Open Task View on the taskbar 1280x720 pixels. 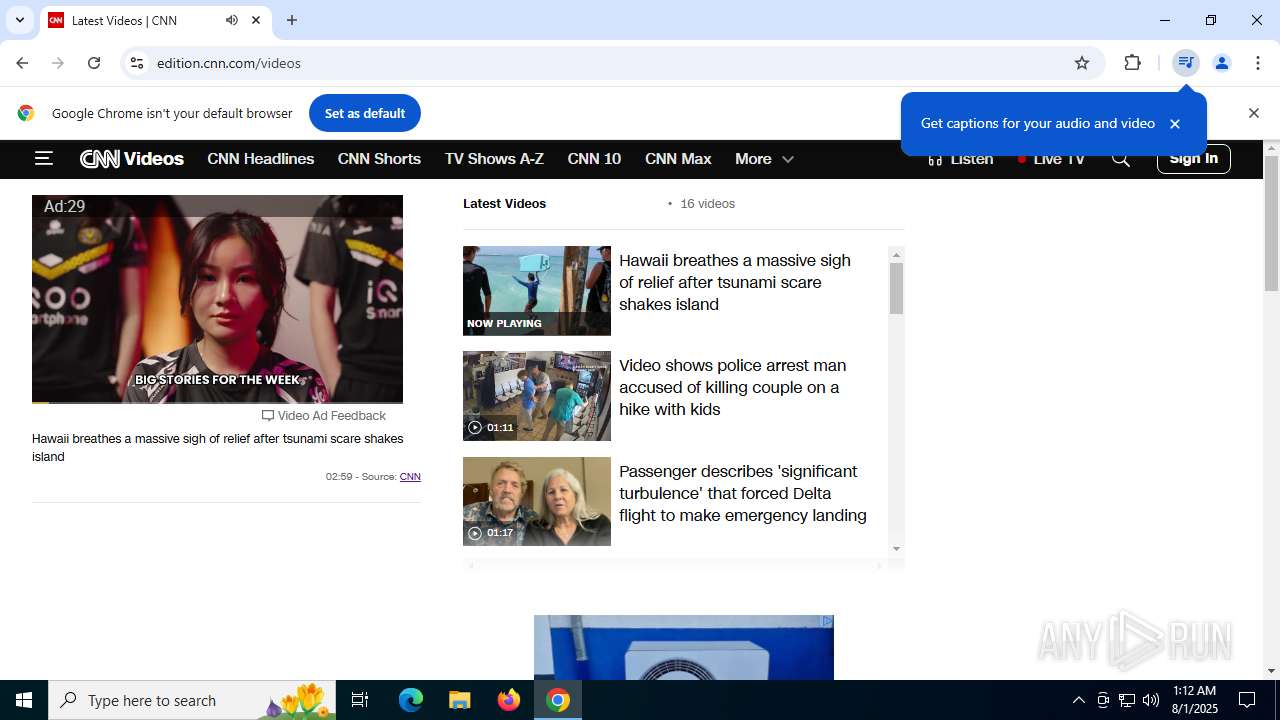click(x=360, y=700)
